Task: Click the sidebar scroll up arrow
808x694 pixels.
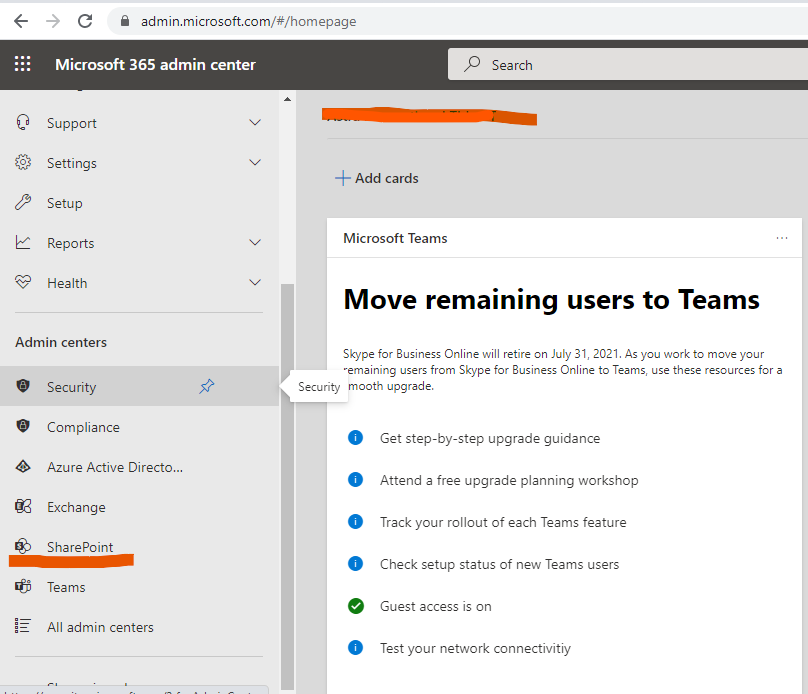Action: [x=288, y=99]
